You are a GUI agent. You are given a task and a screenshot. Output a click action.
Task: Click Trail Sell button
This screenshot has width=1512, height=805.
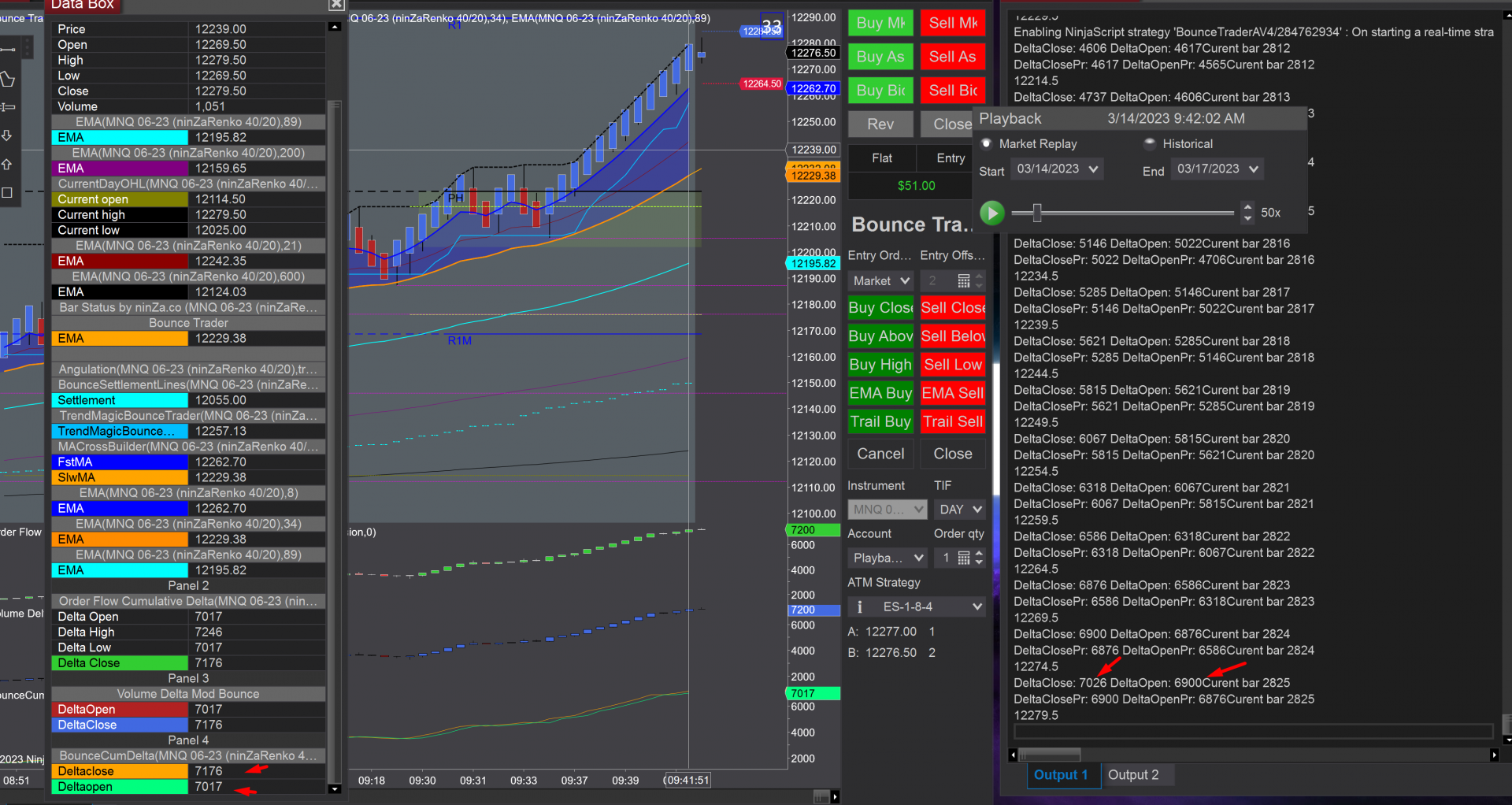(953, 421)
